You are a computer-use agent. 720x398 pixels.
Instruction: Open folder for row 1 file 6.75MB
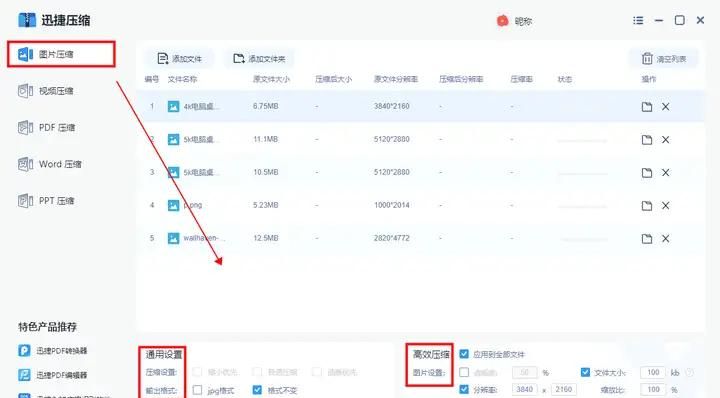pos(647,107)
